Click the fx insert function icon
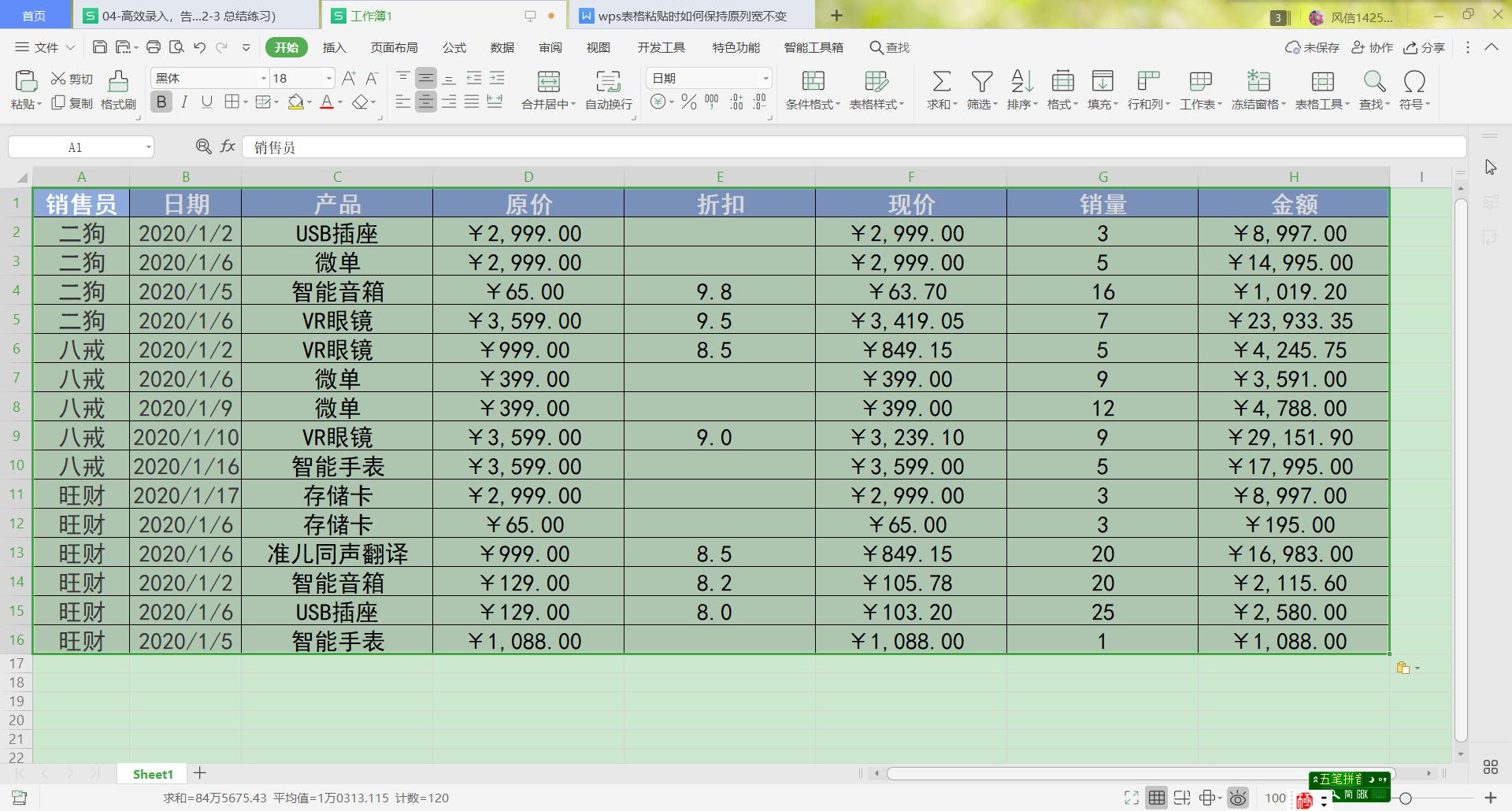This screenshot has width=1512, height=811. pyautogui.click(x=228, y=146)
